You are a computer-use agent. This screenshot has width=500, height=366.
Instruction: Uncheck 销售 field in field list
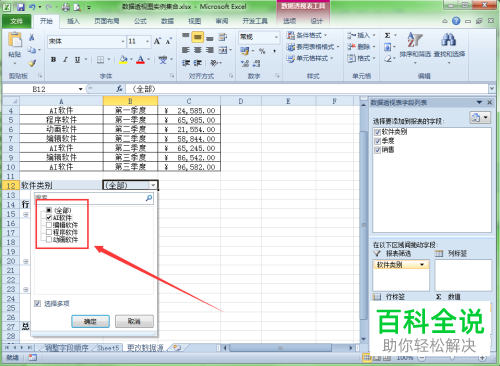click(x=377, y=150)
